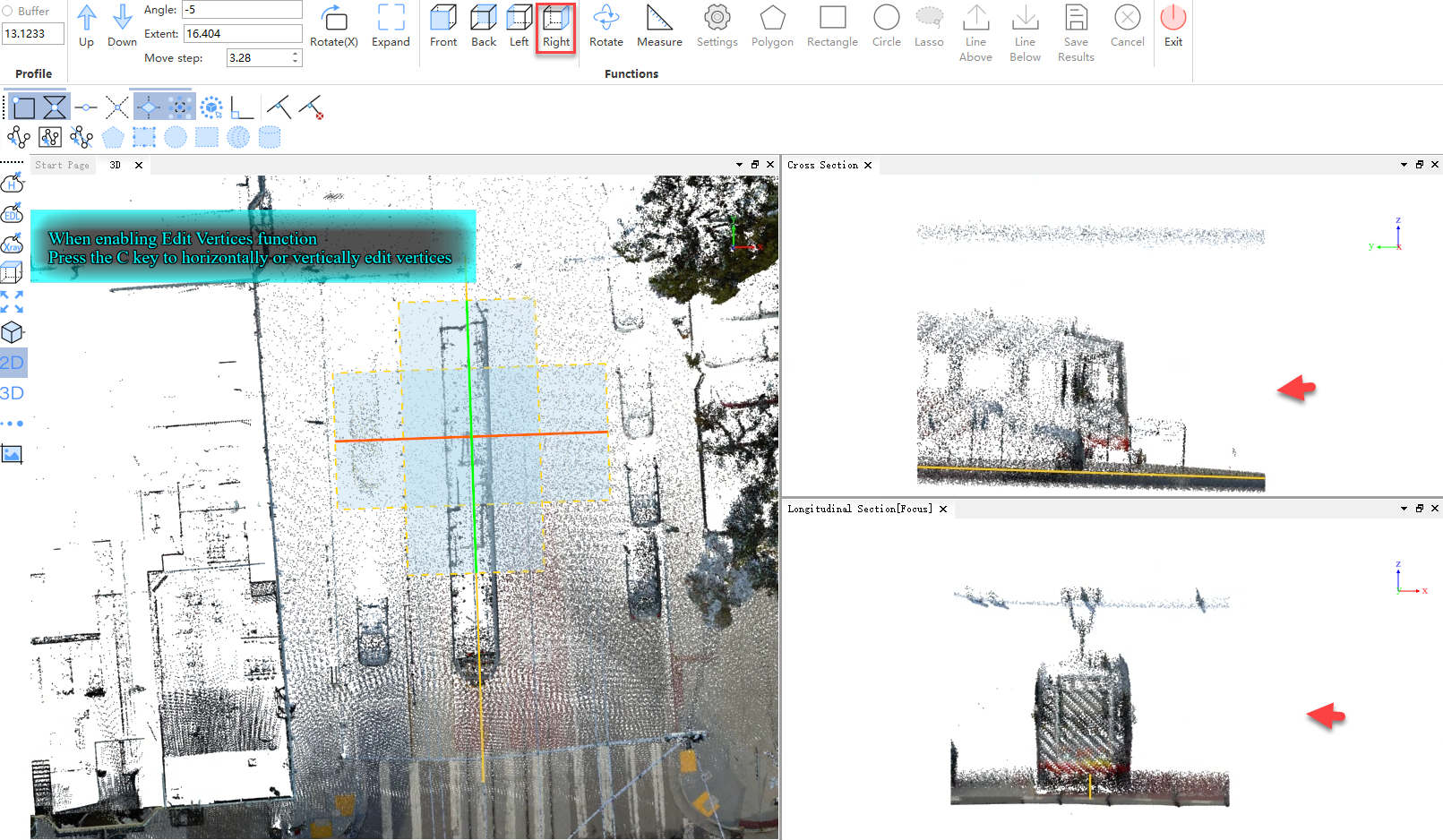The height and width of the screenshot is (840, 1443).
Task: Switch to 3D mode
Action: click(x=13, y=393)
